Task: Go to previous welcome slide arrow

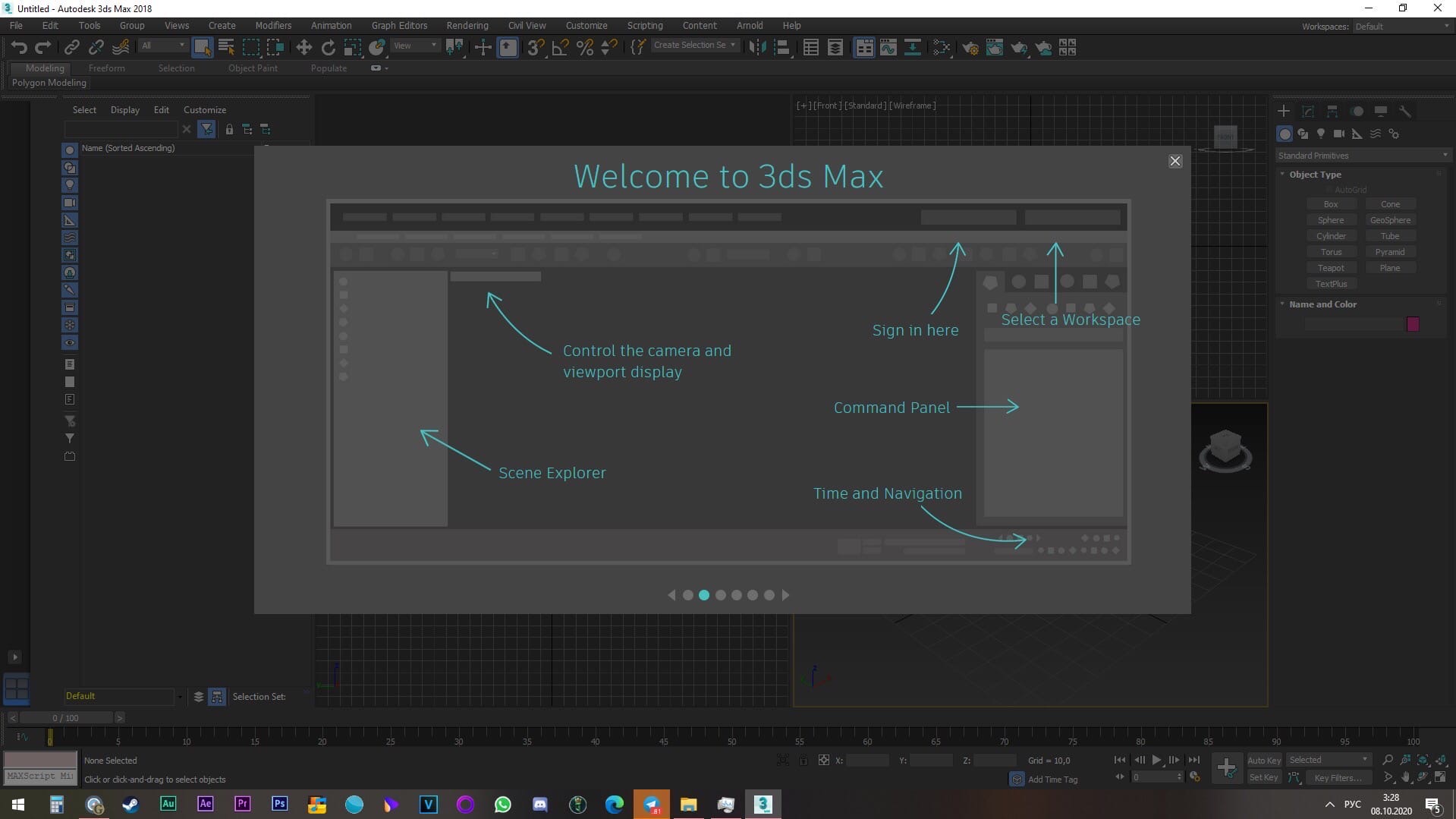Action: coord(671,595)
